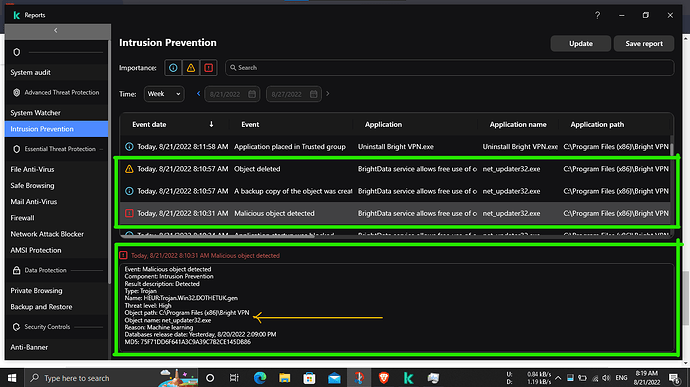Open Task View on the taskbar
690x387 pixels.
pyautogui.click(x=234, y=378)
